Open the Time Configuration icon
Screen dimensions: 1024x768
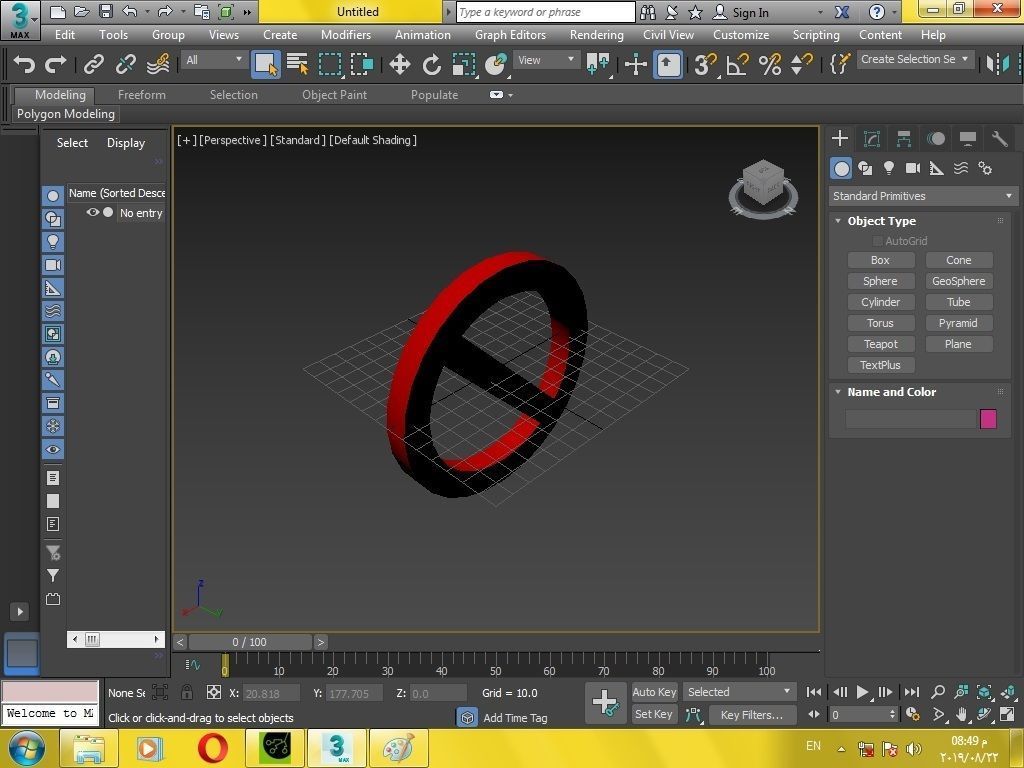tap(914, 714)
